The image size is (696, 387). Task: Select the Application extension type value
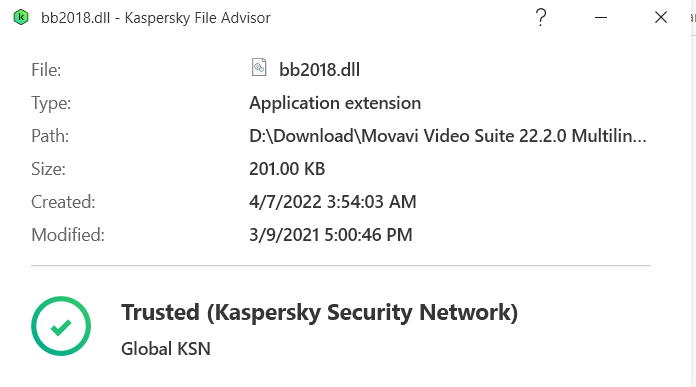[x=335, y=103]
